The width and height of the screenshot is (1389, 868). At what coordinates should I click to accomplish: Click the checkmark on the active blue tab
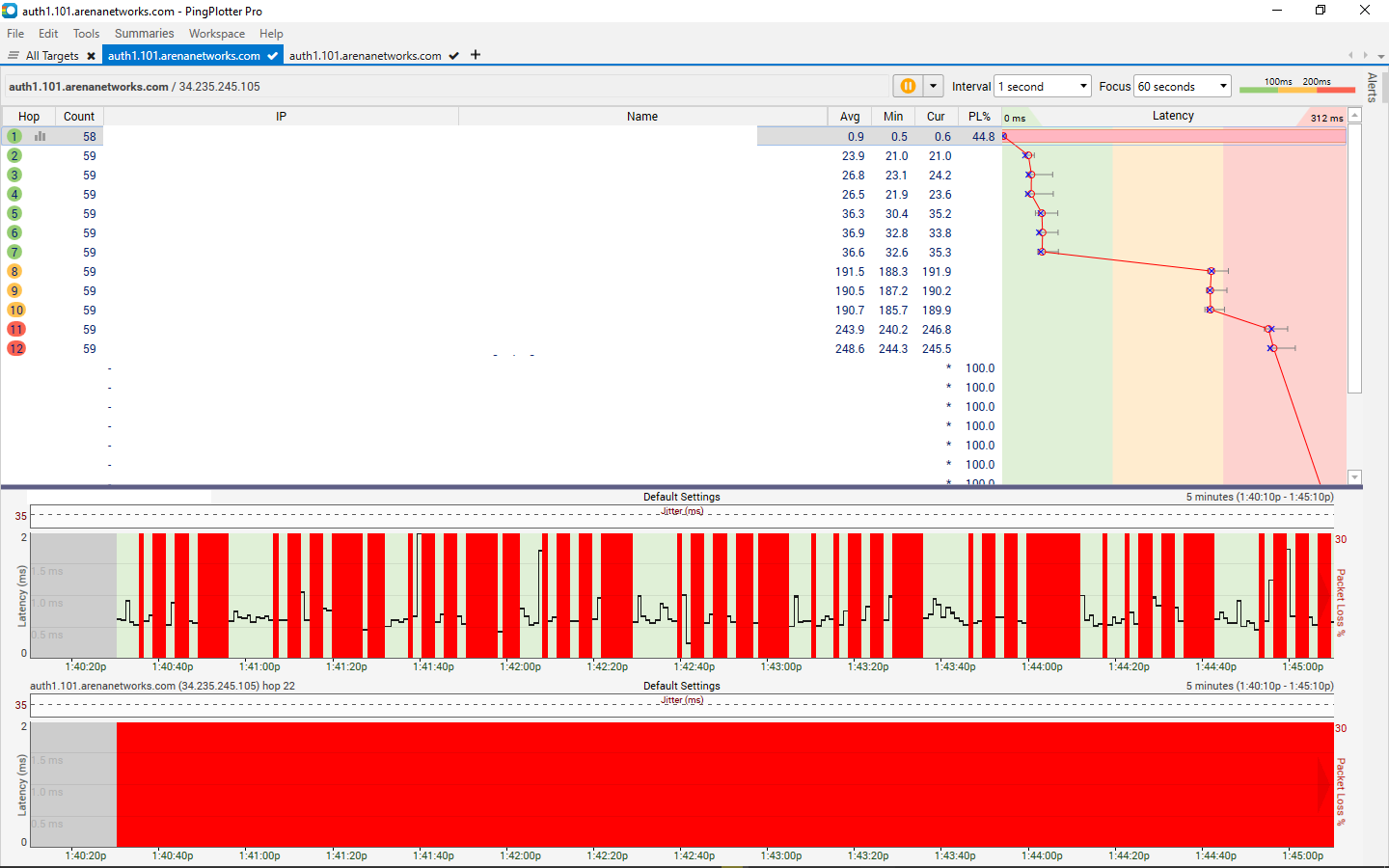[273, 56]
